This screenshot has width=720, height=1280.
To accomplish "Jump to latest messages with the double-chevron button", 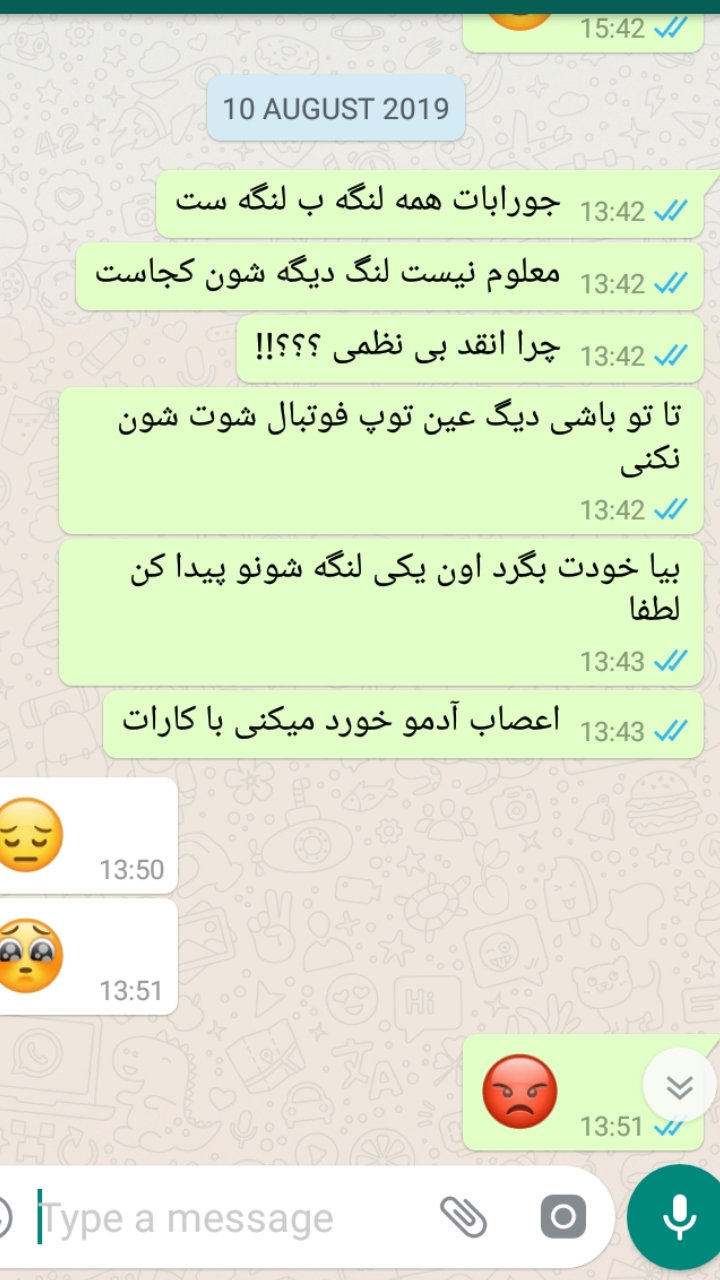I will click(679, 1086).
